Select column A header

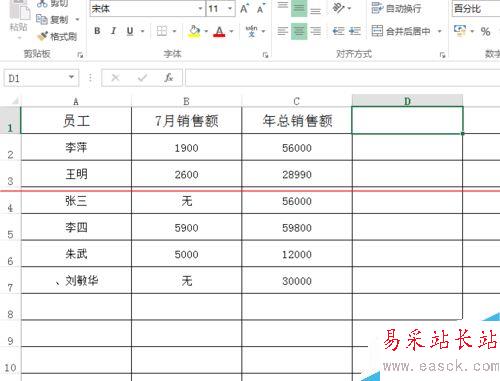76,101
